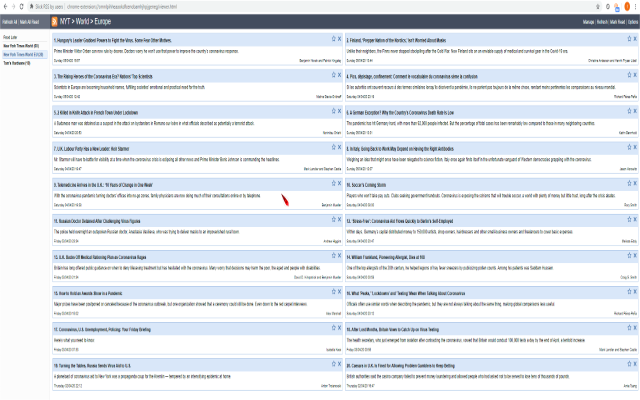Select Tom's Hardware feed in sidebar
The image size is (640, 400).
(17, 63)
